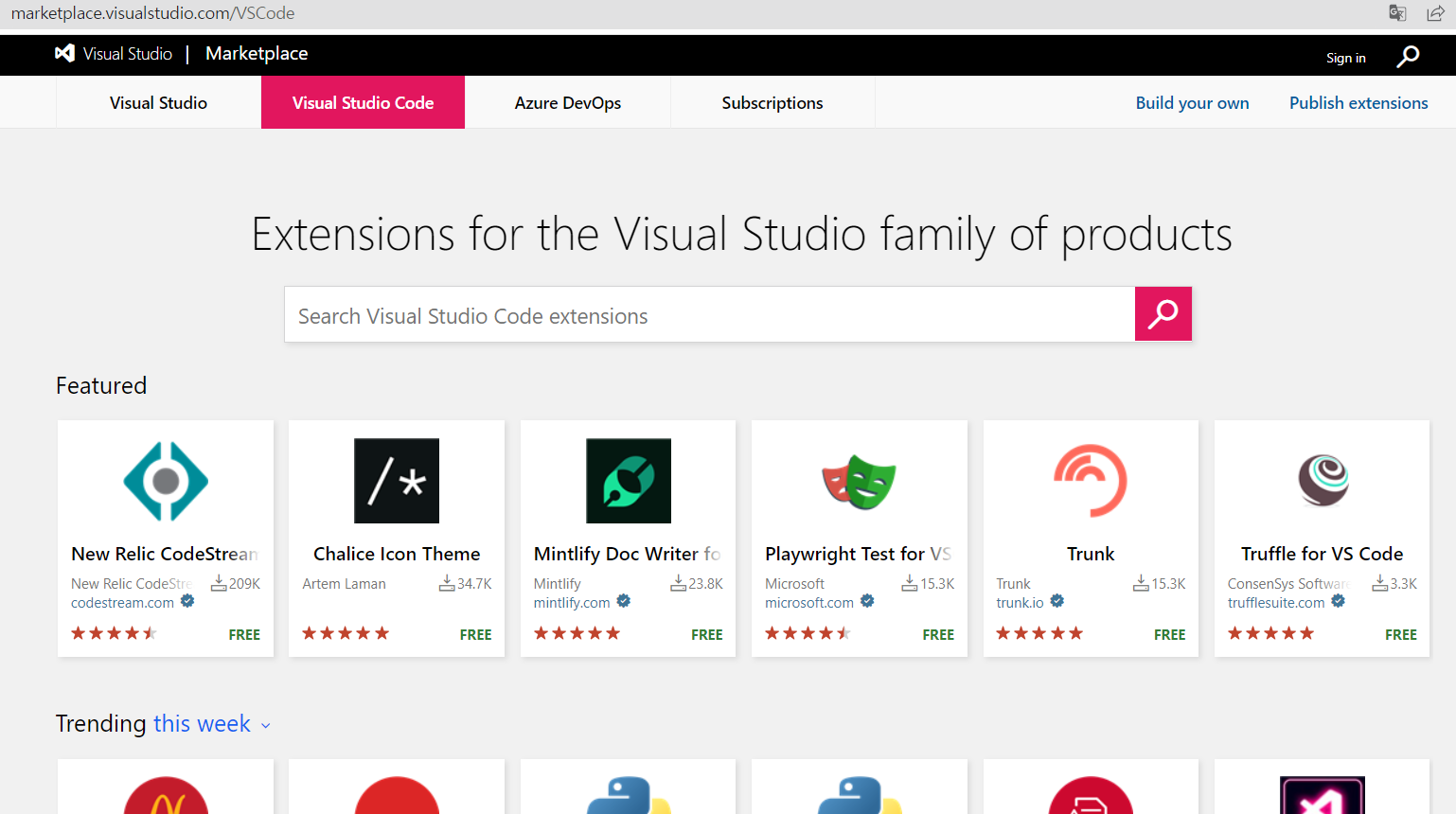
Task: Click verified badge next to microsoft.com
Action: pyautogui.click(x=867, y=601)
